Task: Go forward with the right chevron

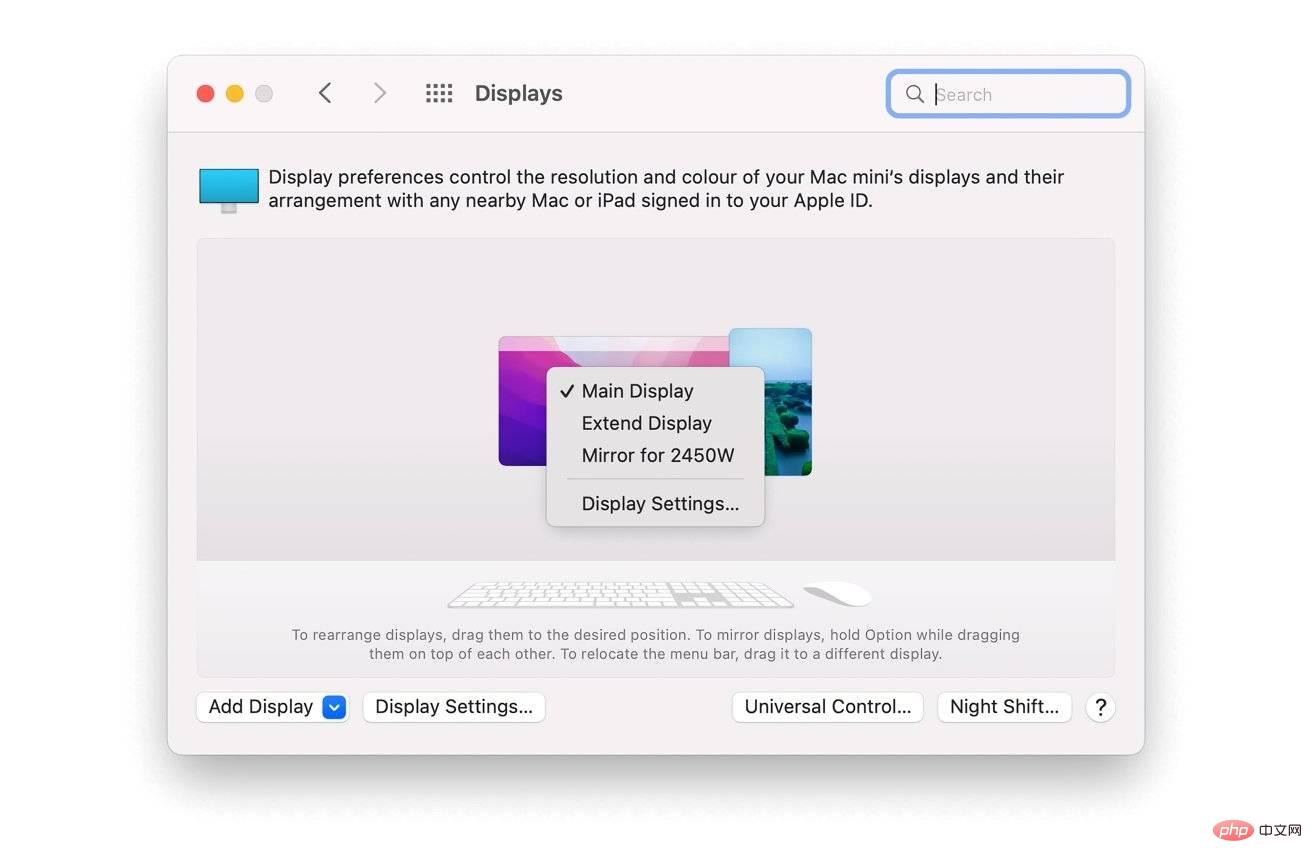Action: (380, 93)
